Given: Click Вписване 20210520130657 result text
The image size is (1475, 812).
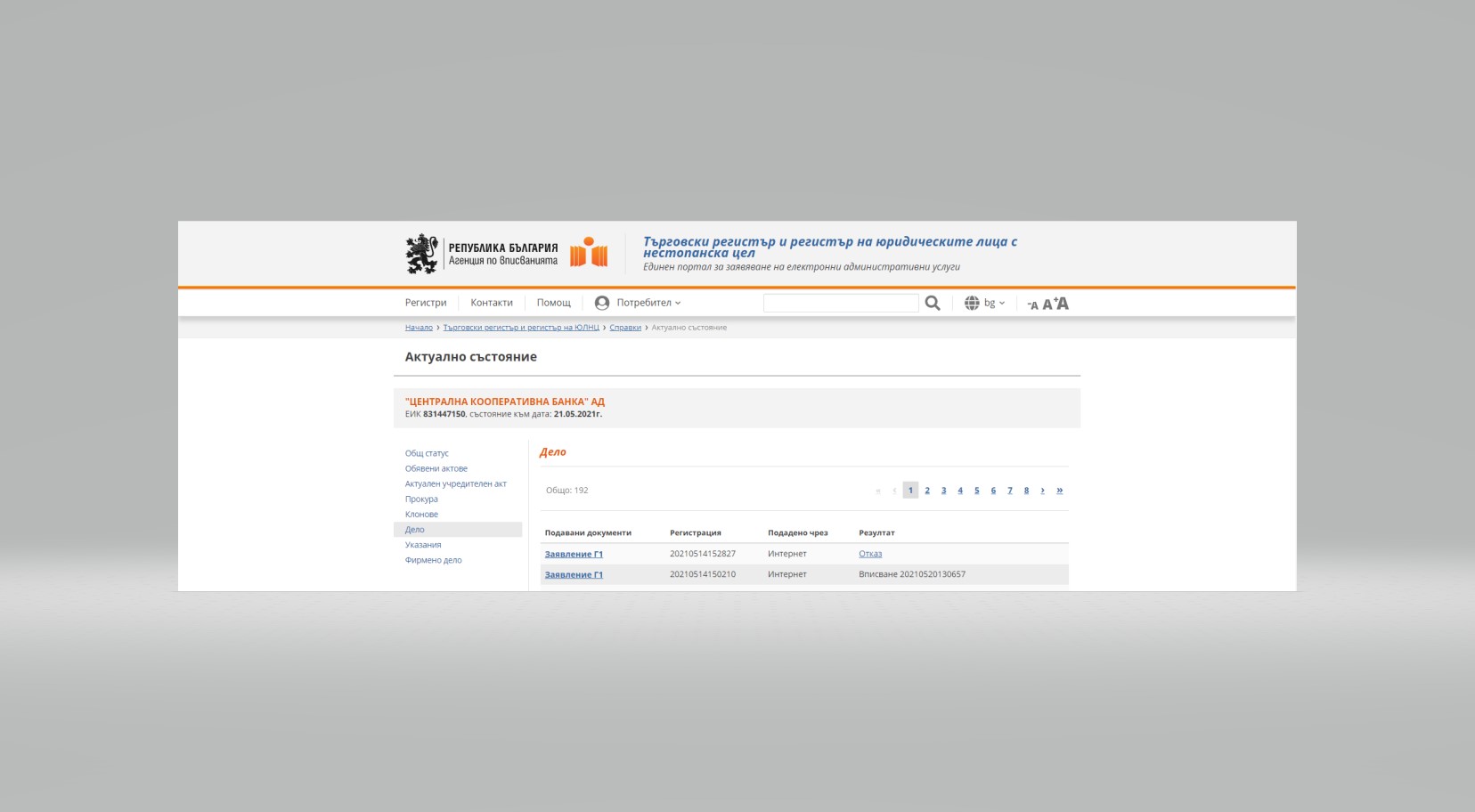Looking at the screenshot, I should coord(912,574).
